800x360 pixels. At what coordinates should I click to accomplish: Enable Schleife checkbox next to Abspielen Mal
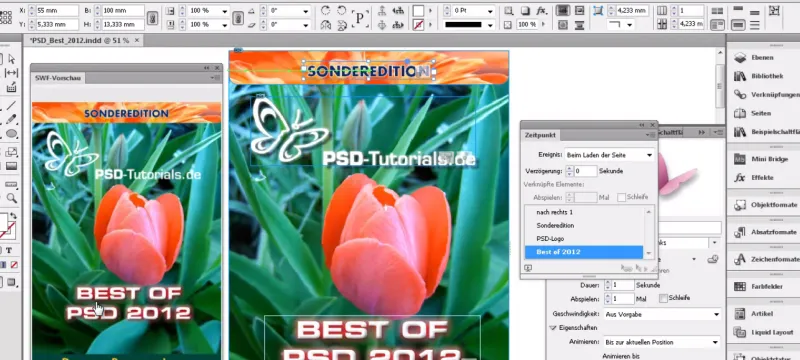click(x=663, y=298)
